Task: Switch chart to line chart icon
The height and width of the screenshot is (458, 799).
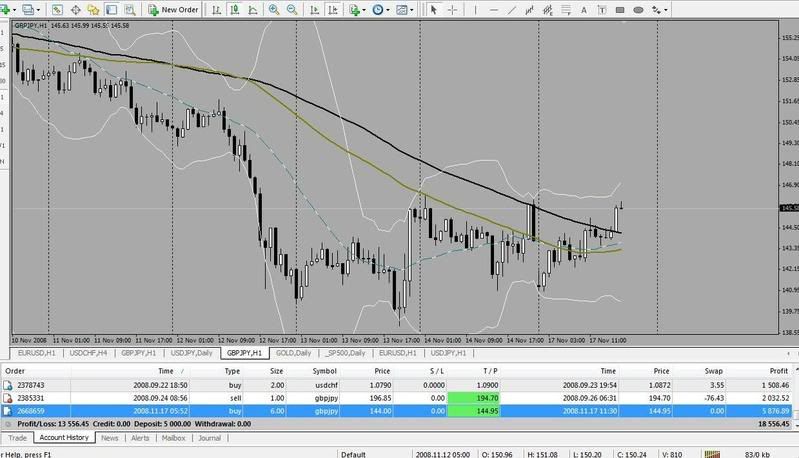Action: coord(250,9)
